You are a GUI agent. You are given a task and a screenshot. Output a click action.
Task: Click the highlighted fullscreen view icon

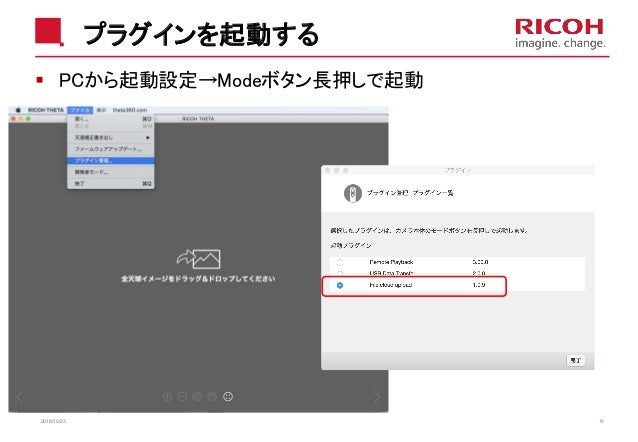coord(228,396)
